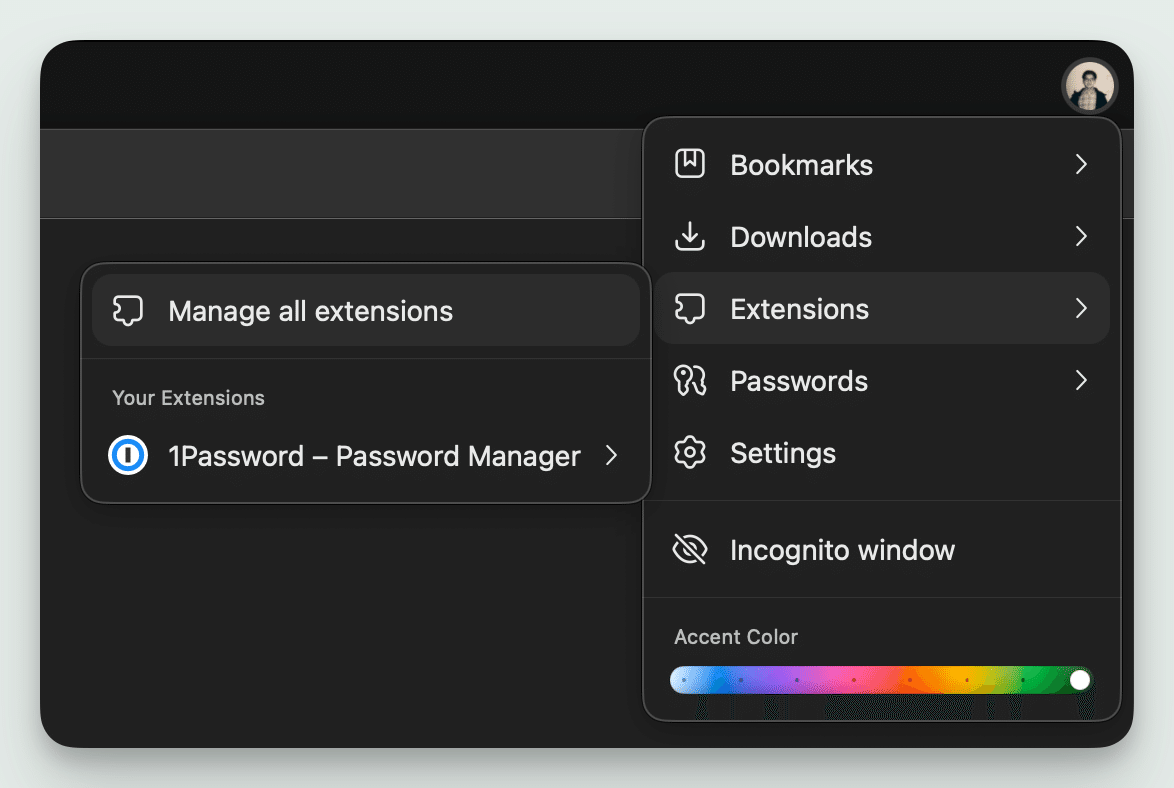Choose Manage all extensions
The height and width of the screenshot is (788, 1174).
[311, 311]
